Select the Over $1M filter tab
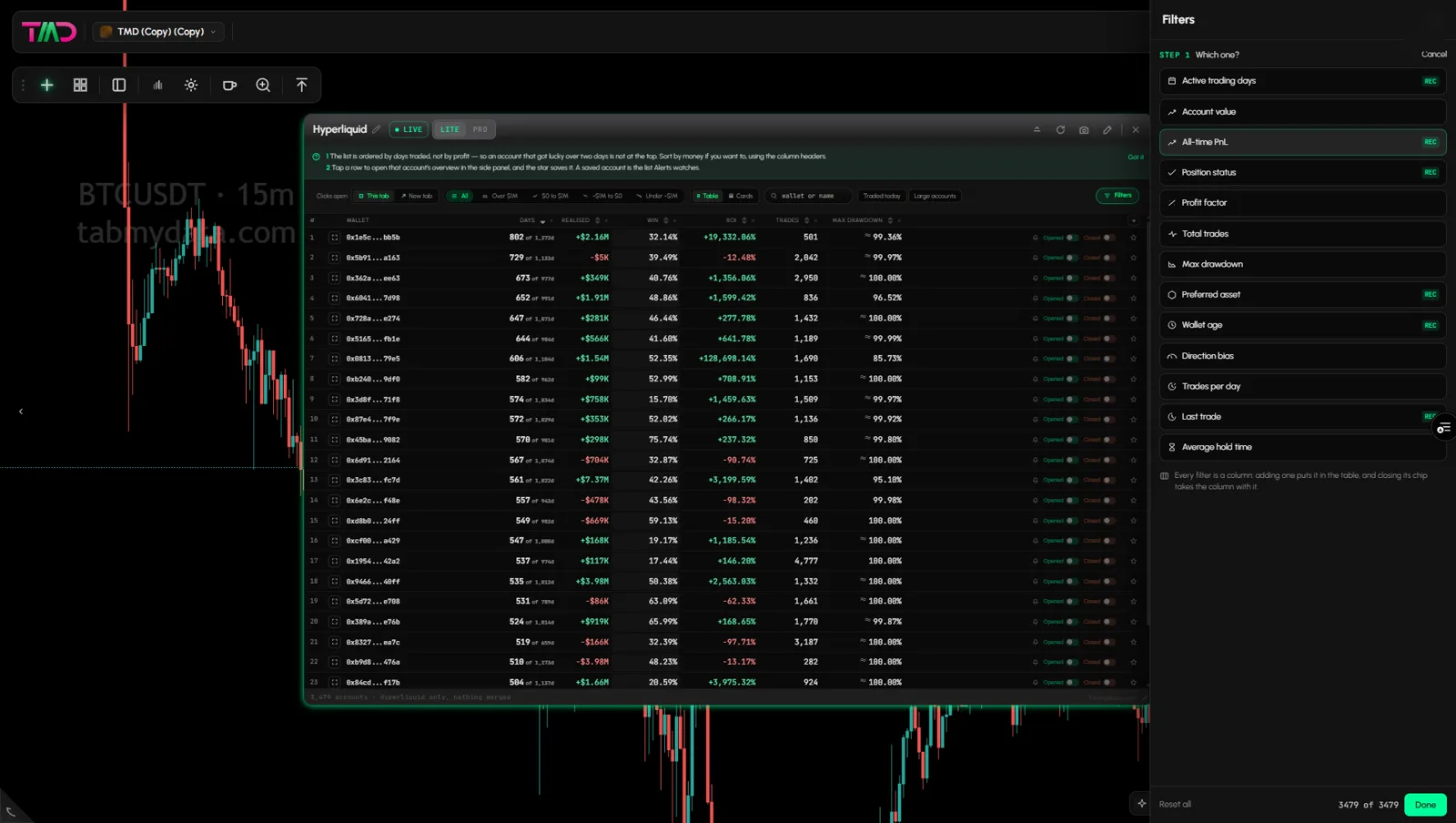1456x823 pixels. tap(500, 196)
